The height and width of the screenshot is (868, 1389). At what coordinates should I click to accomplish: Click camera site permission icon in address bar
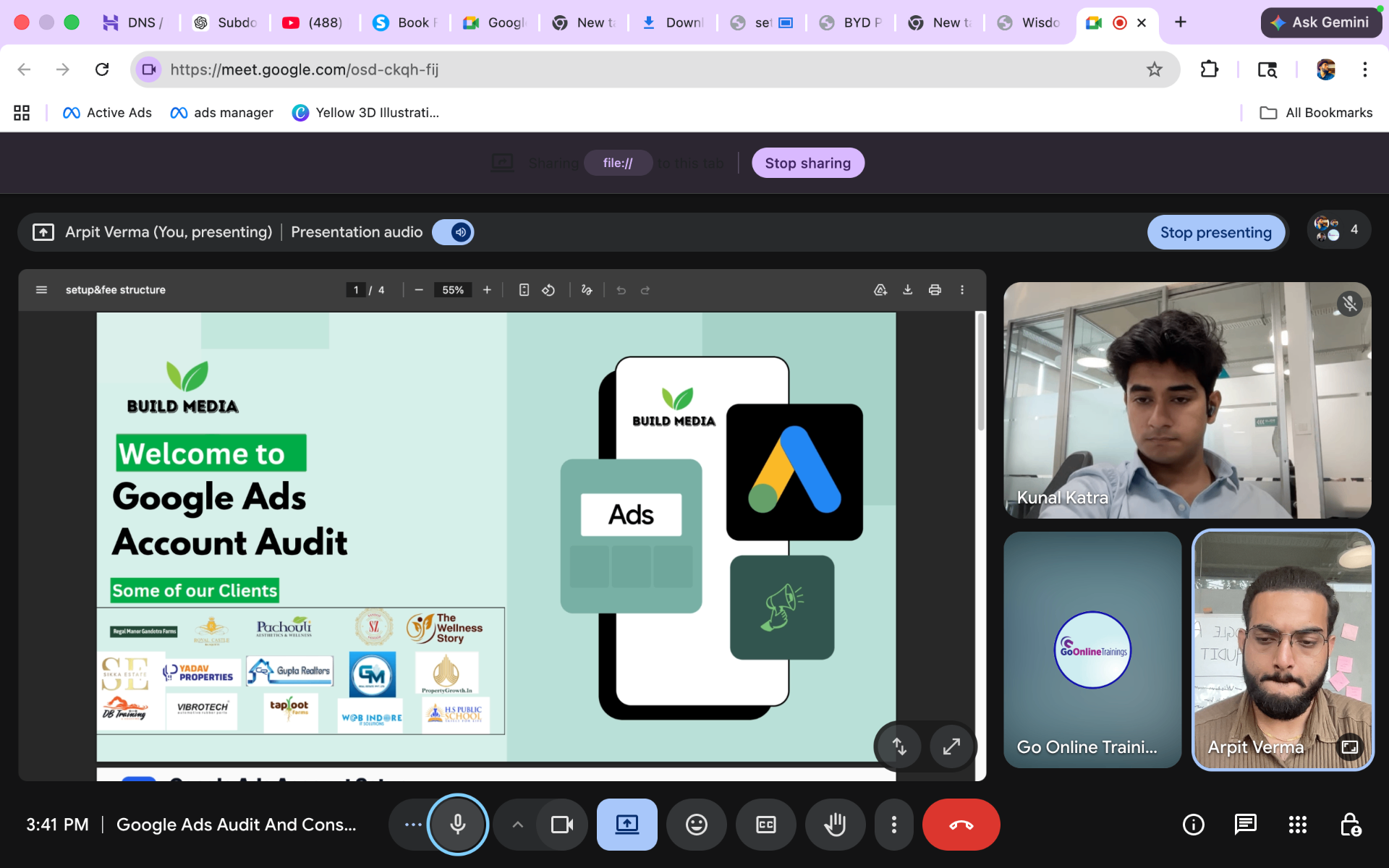point(148,69)
